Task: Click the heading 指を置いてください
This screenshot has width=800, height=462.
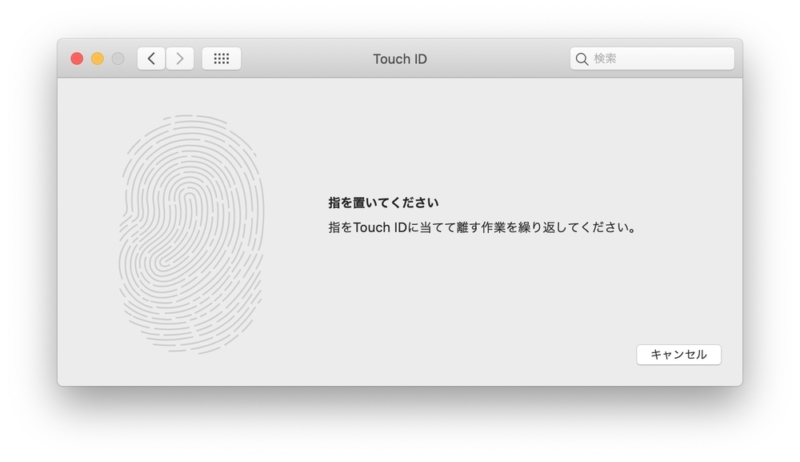Action: point(383,202)
